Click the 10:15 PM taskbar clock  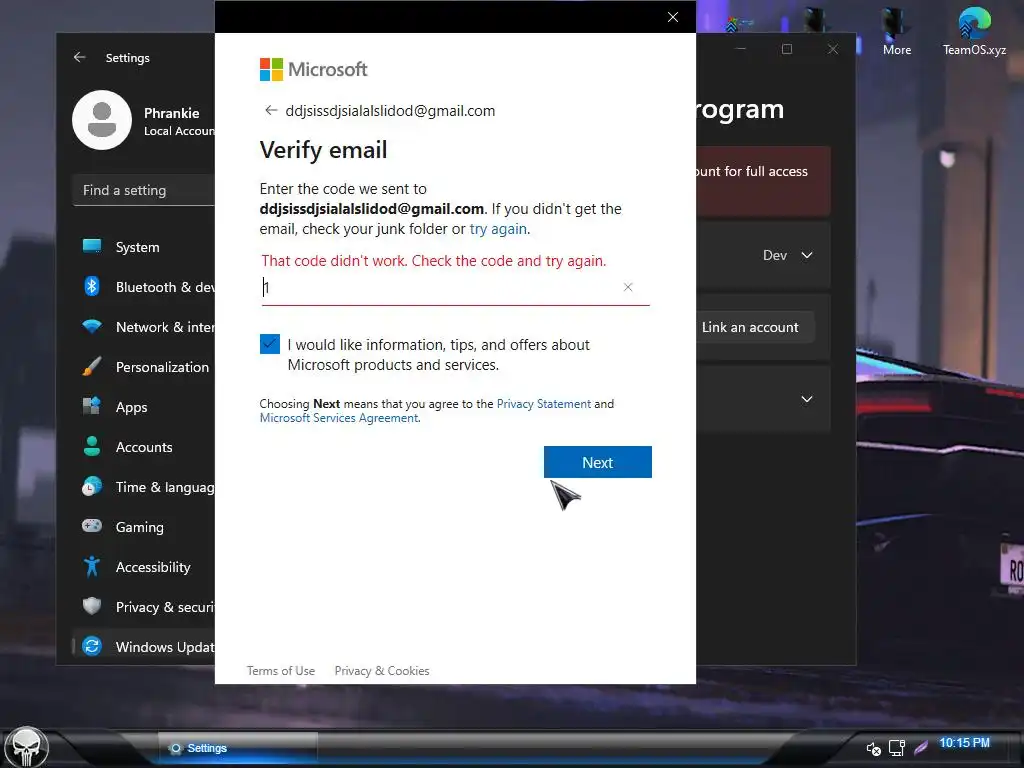click(964, 743)
